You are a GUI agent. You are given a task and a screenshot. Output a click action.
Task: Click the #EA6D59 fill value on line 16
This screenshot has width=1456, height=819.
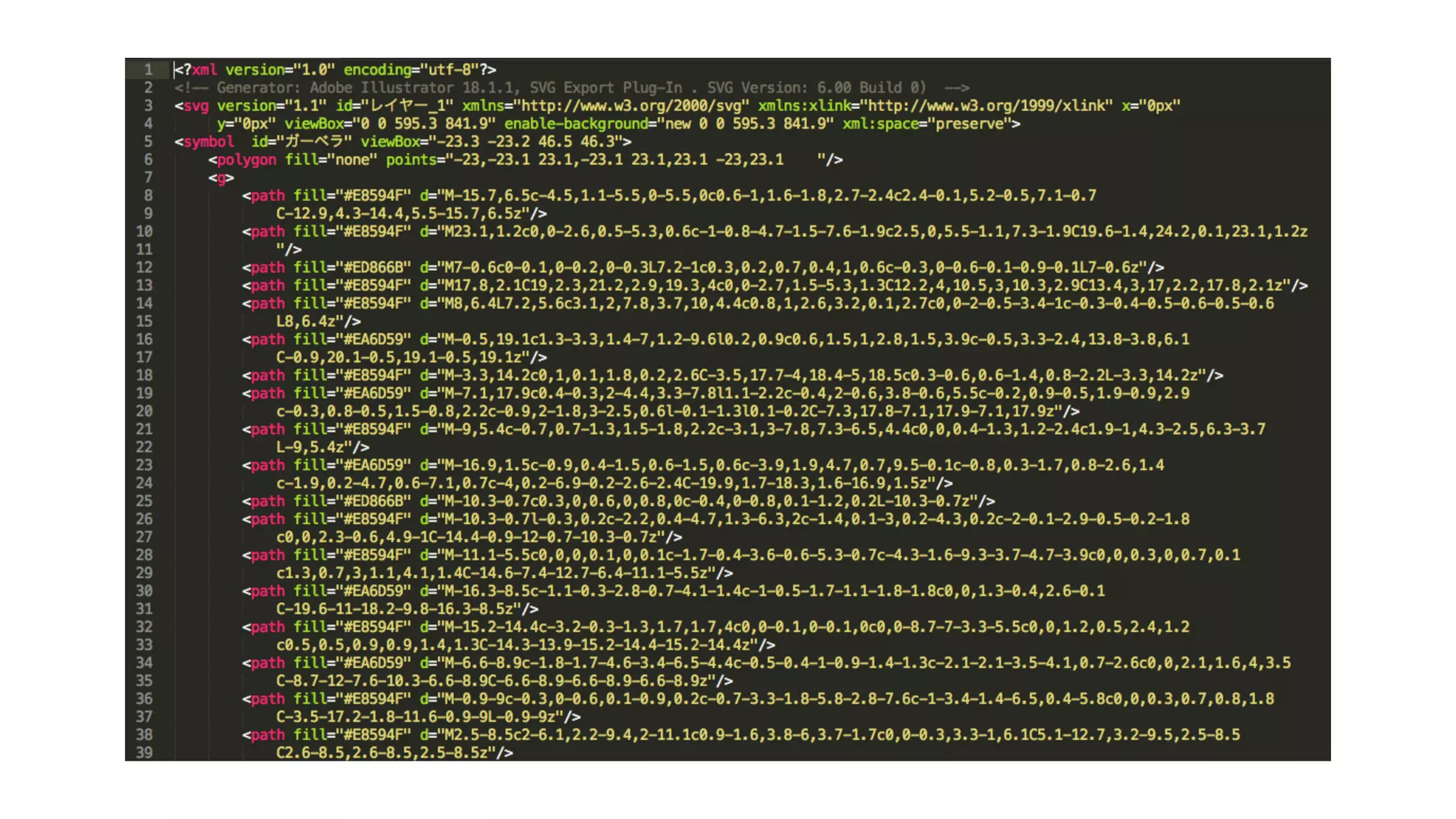click(373, 340)
